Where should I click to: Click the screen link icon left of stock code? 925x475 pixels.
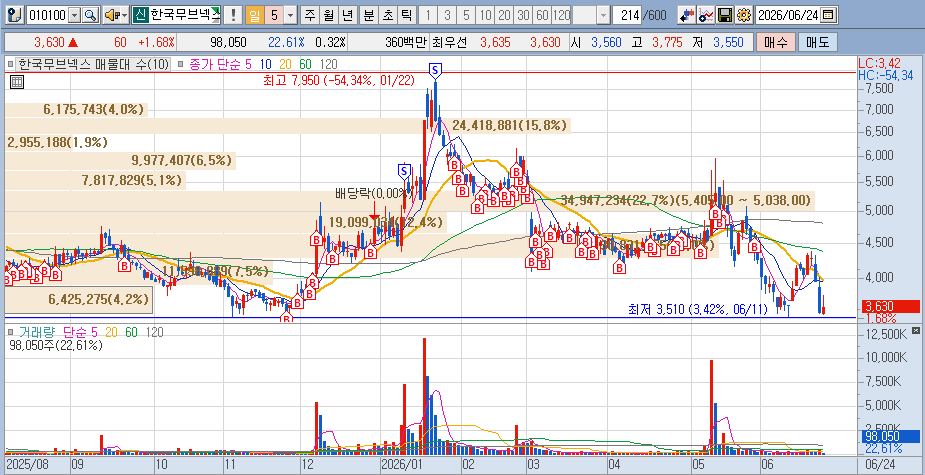click(17, 15)
